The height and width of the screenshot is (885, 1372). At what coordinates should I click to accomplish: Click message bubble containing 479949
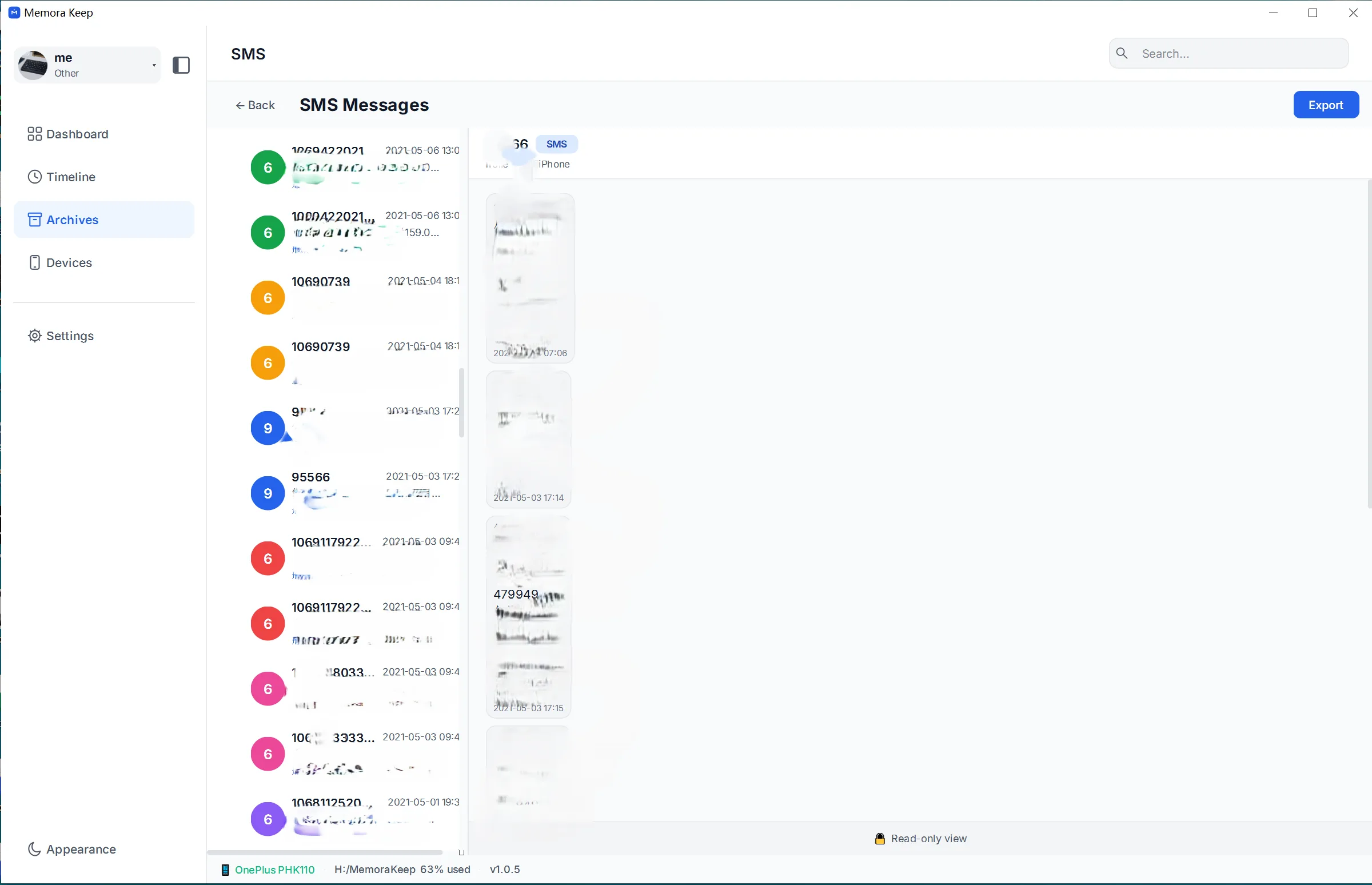(x=529, y=617)
